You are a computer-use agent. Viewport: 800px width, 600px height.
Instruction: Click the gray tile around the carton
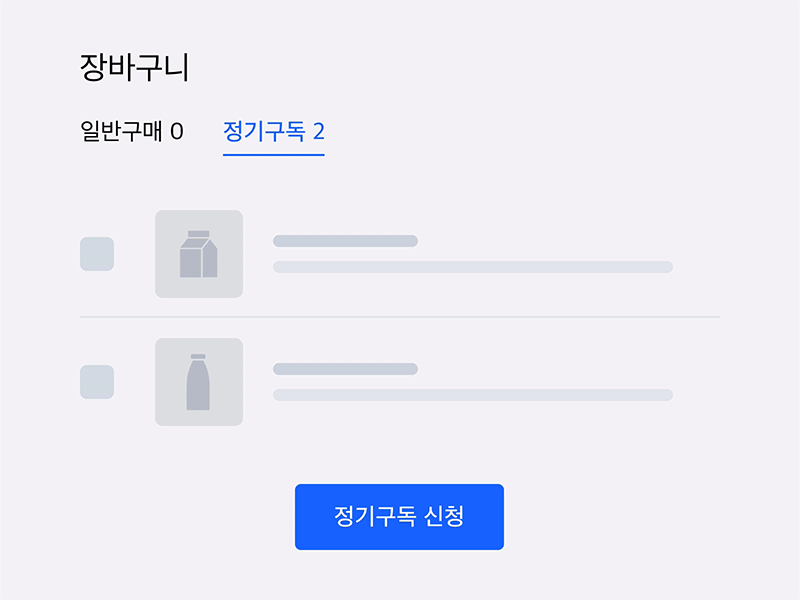pyautogui.click(x=199, y=254)
